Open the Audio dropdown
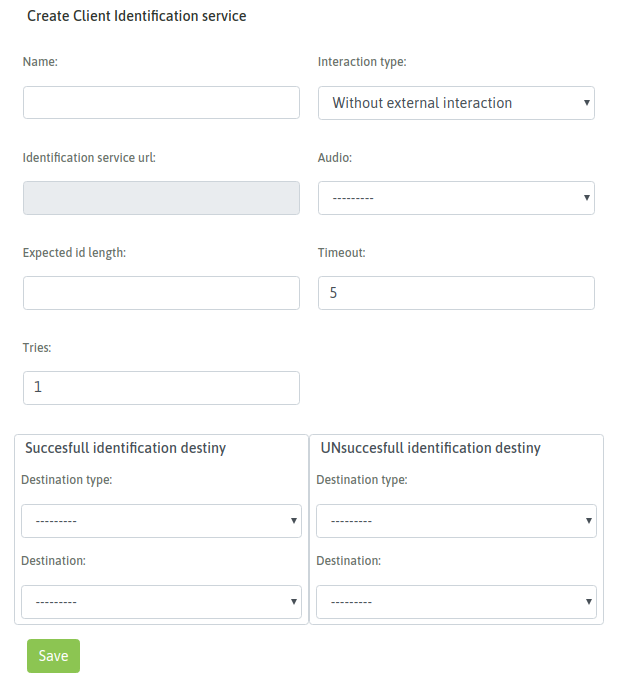 coord(456,198)
